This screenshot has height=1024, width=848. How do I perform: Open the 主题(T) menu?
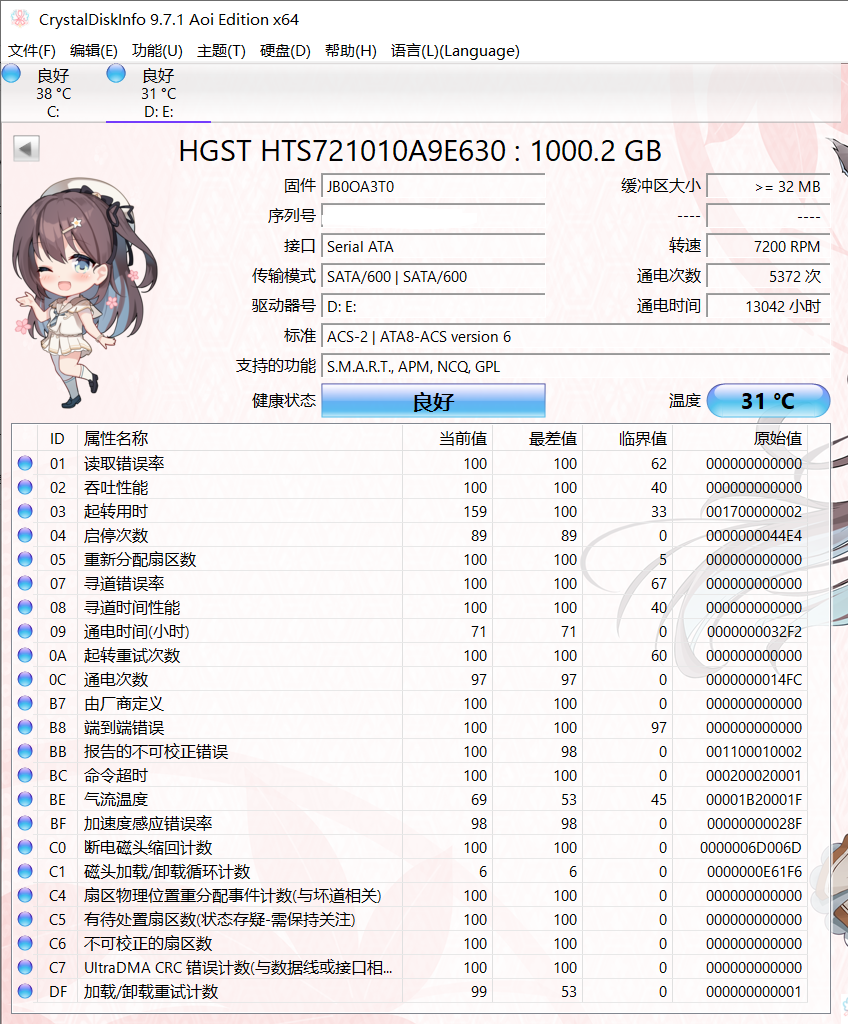point(221,51)
